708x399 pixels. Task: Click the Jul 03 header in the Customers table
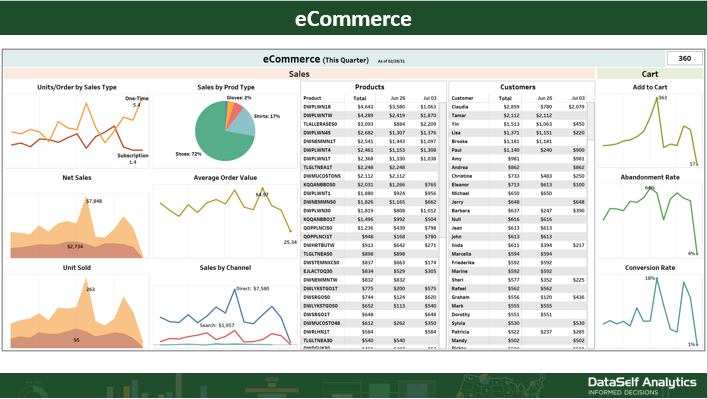[x=578, y=98]
